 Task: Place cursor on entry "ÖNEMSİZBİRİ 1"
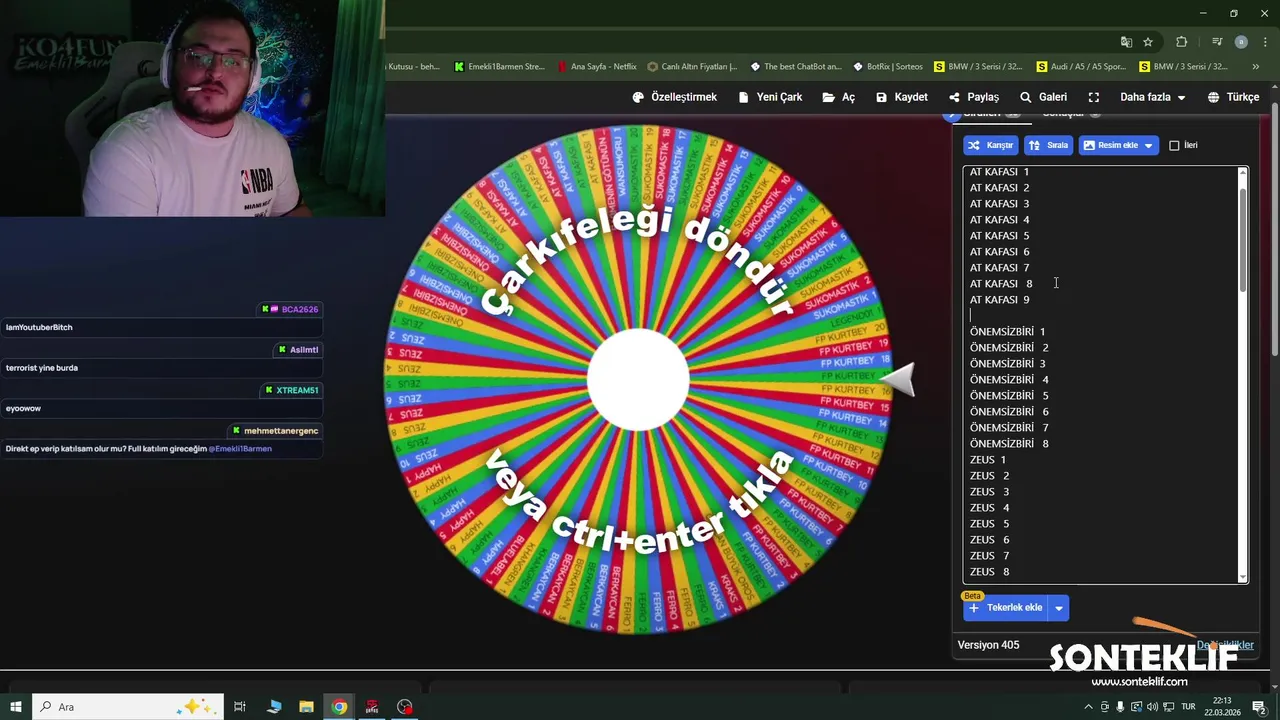[x=1007, y=332]
